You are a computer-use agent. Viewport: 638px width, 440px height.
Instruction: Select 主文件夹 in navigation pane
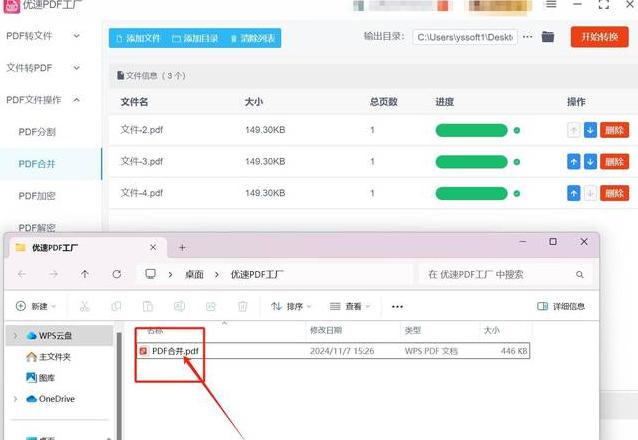(x=48, y=357)
